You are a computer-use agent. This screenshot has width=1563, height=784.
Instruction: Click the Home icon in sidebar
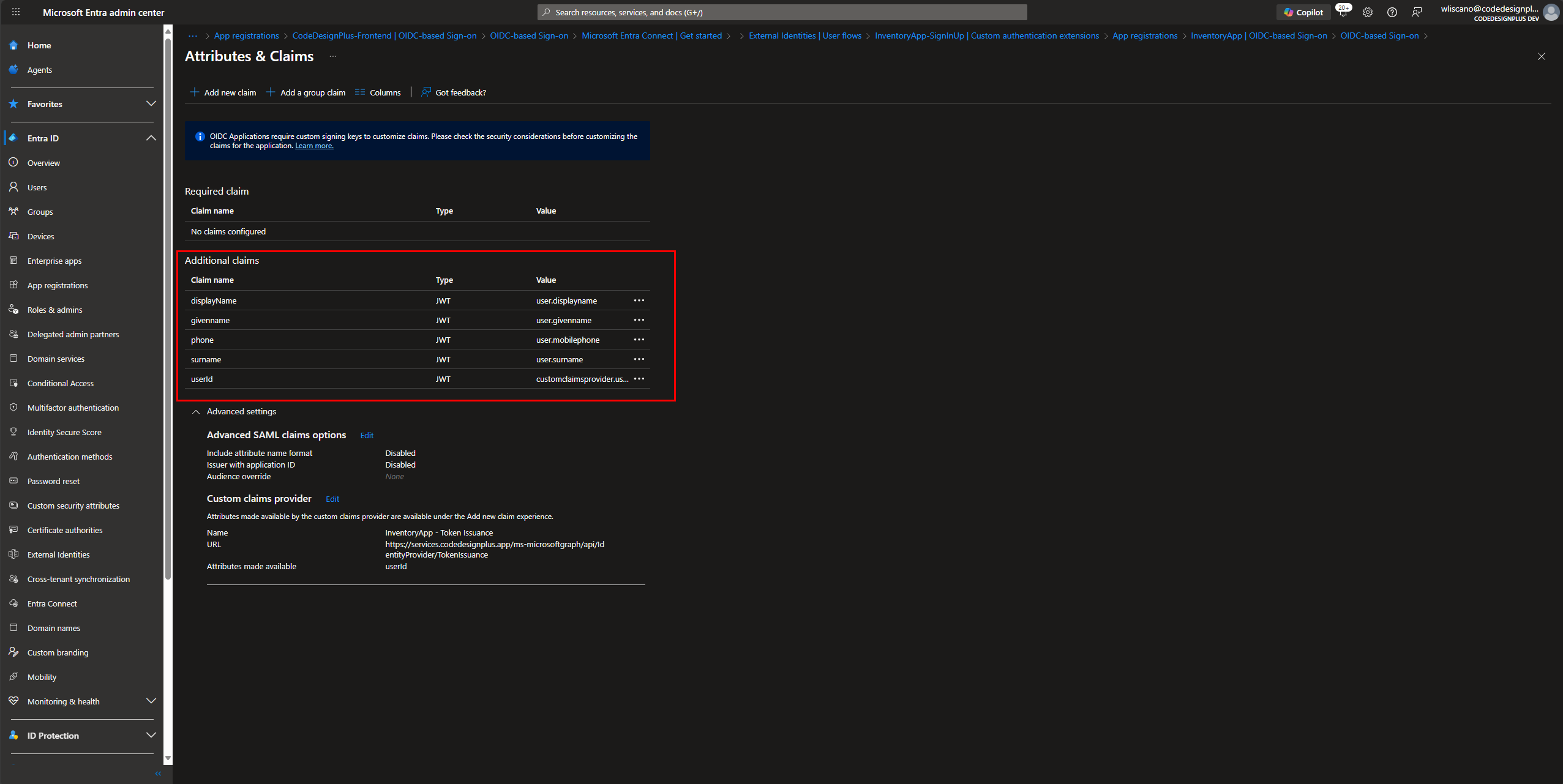point(13,45)
